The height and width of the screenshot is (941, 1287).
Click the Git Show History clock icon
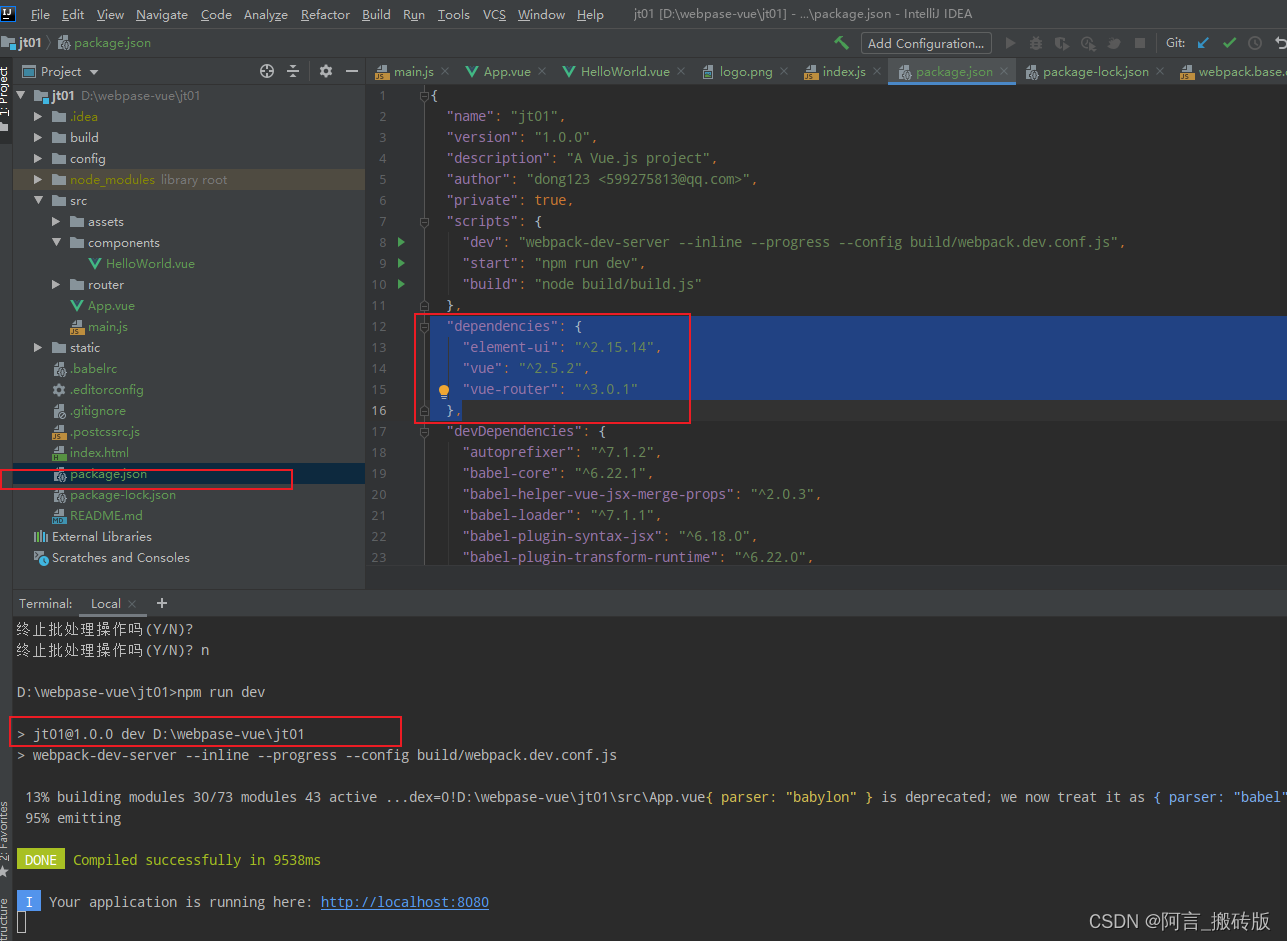1255,43
